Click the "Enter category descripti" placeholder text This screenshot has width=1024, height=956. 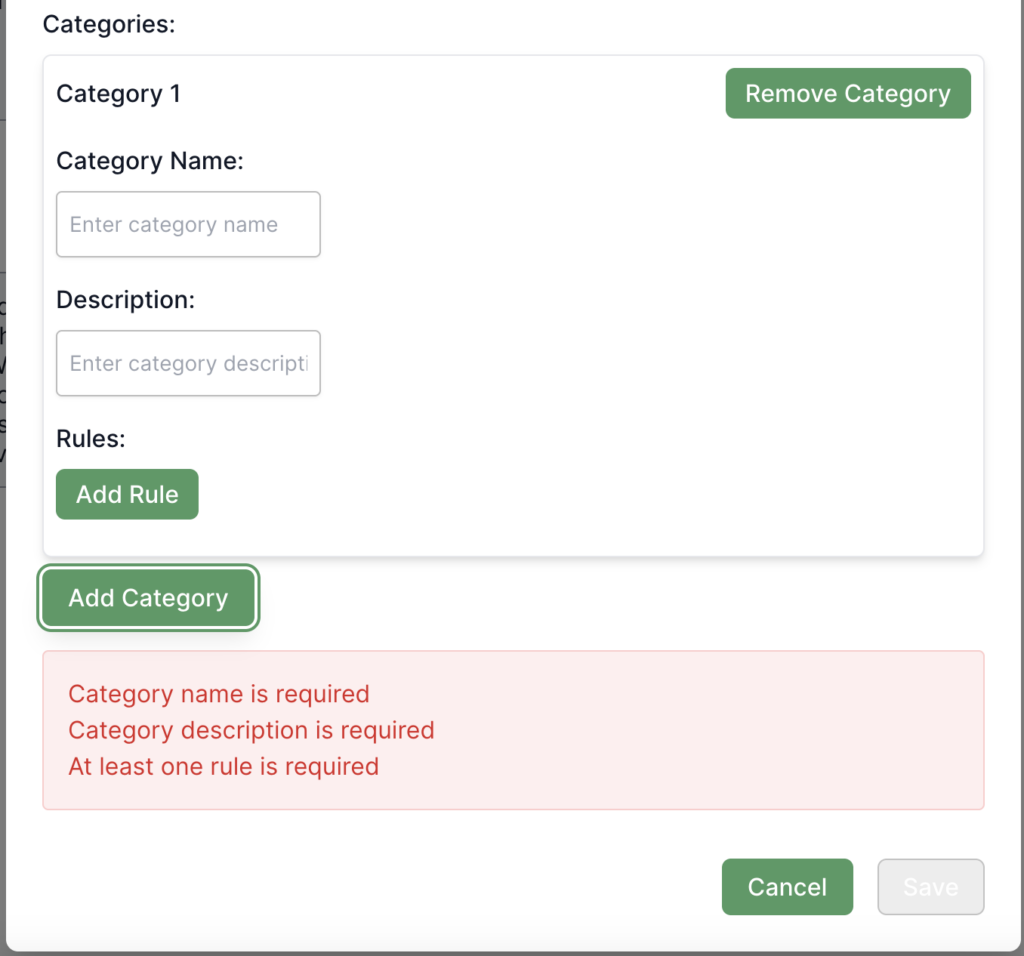pos(188,364)
